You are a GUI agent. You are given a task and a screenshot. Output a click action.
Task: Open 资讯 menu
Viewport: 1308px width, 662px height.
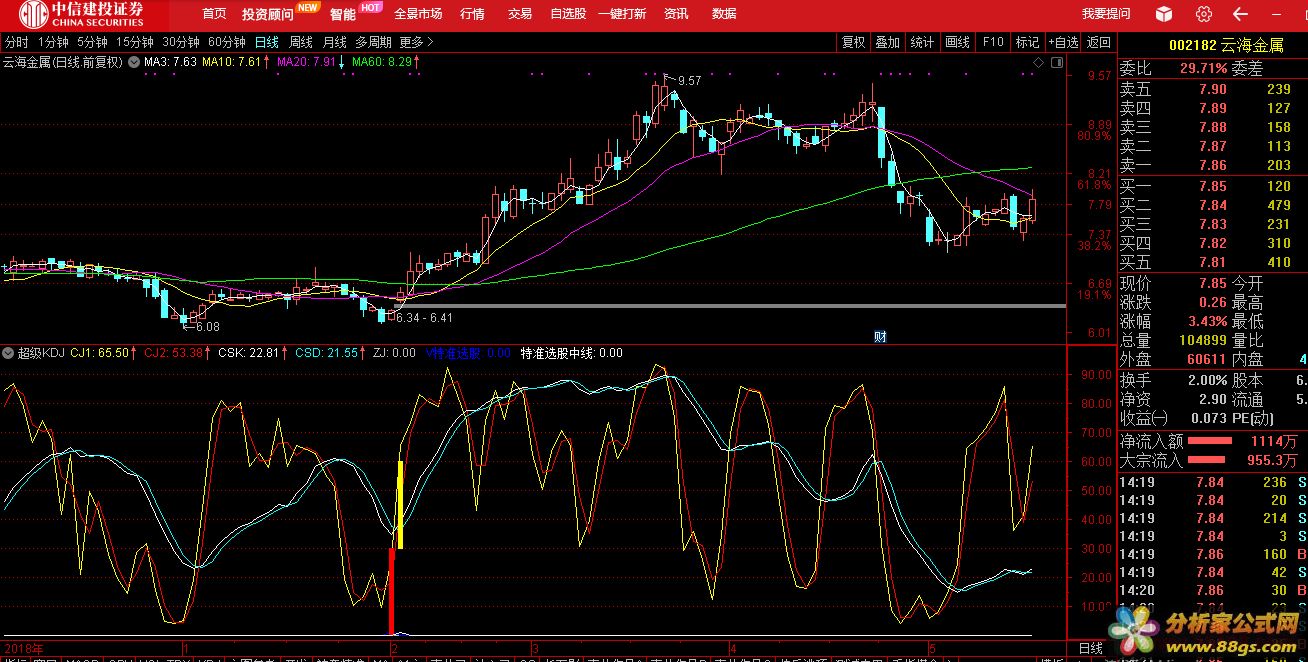click(x=676, y=14)
